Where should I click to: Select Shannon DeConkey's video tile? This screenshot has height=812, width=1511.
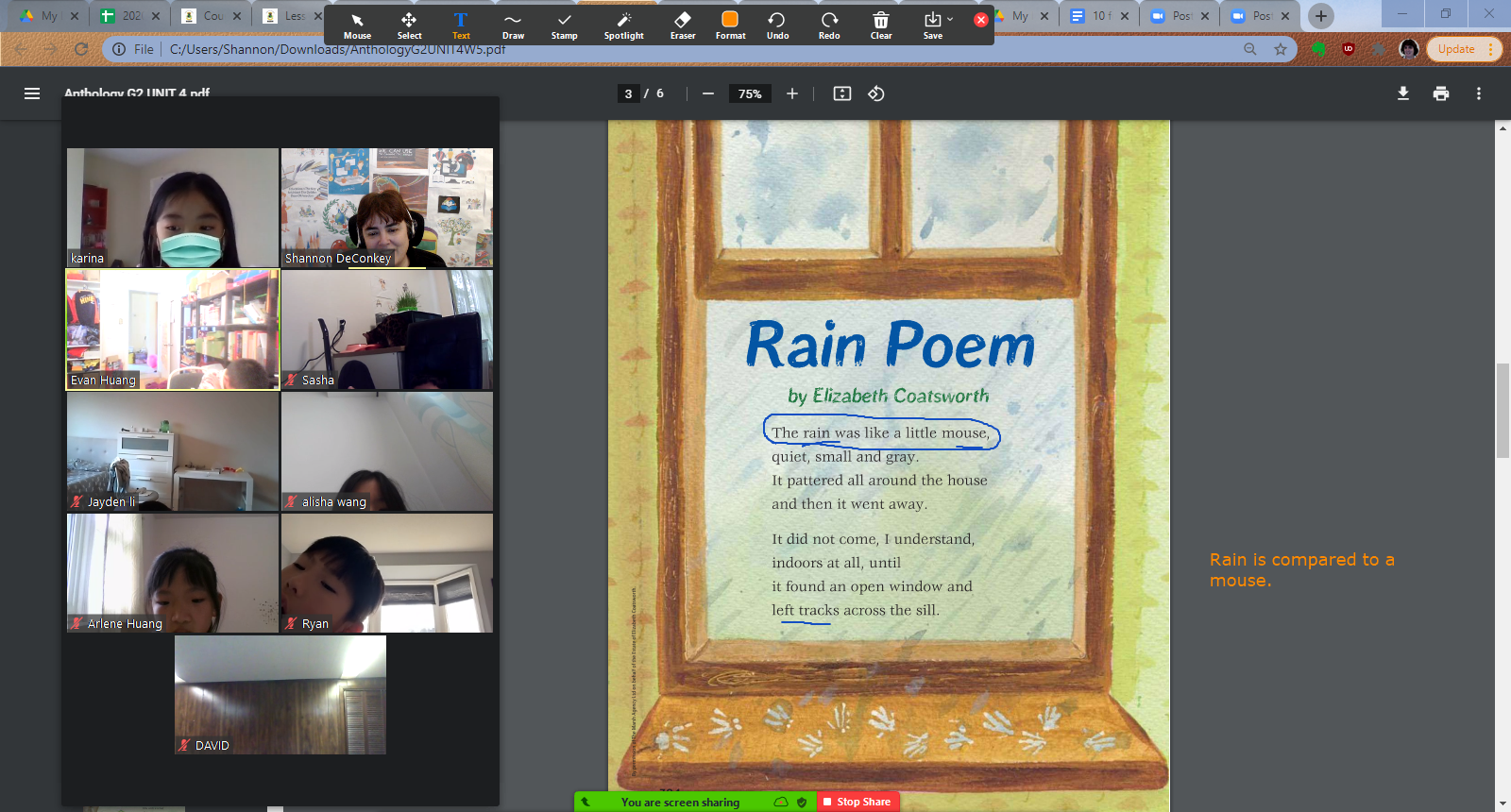tap(387, 208)
